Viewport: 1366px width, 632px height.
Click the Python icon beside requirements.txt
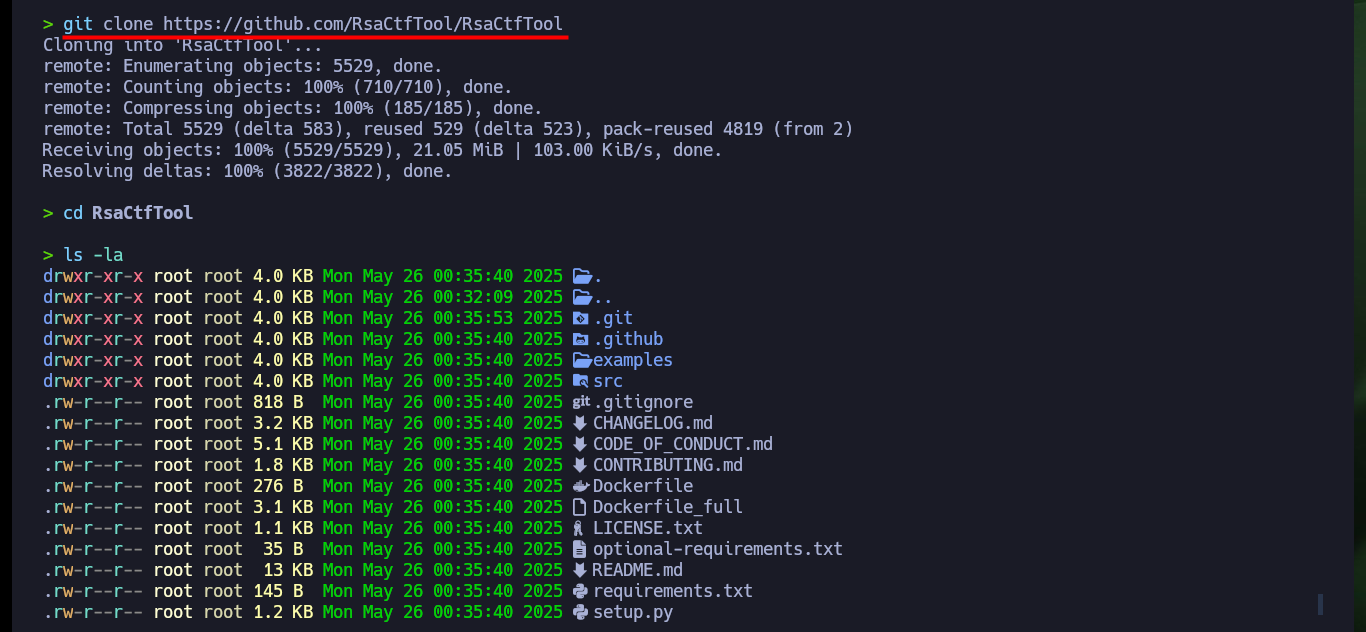tap(580, 591)
